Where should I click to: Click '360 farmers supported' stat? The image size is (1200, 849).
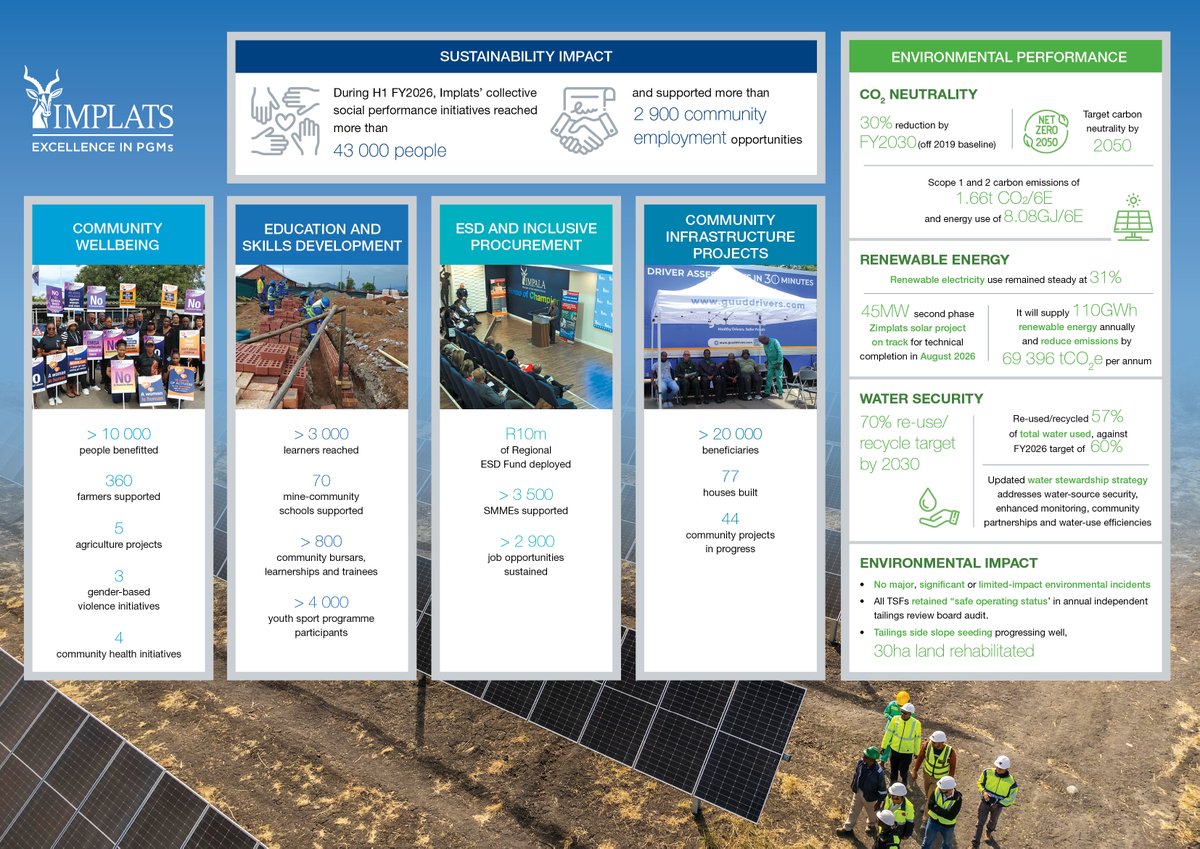pos(118,488)
